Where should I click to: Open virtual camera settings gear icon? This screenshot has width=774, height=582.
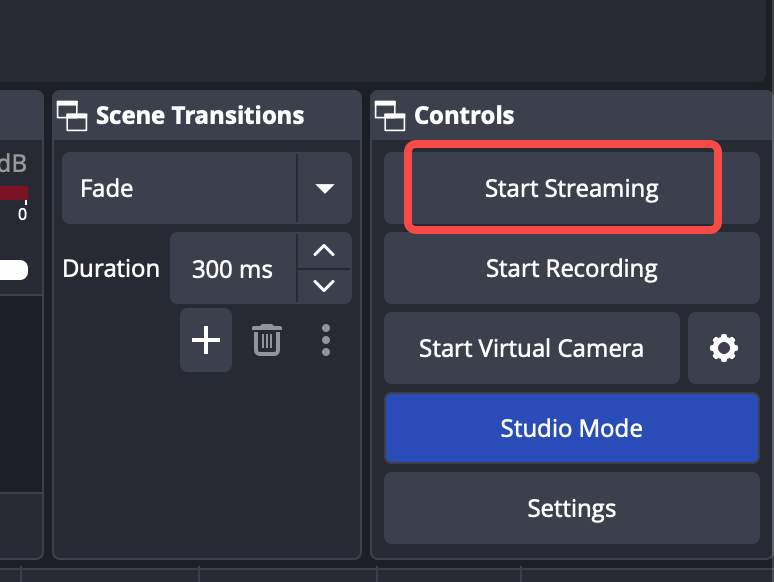click(724, 348)
